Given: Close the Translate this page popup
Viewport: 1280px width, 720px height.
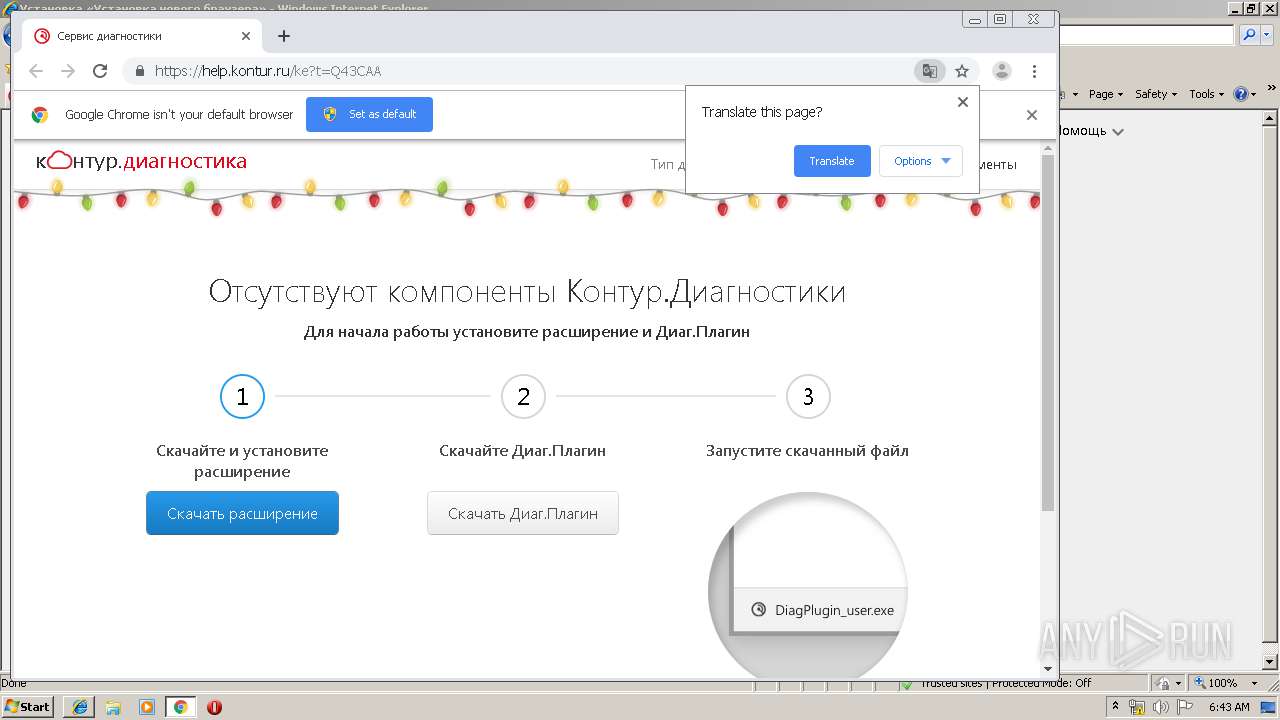Looking at the screenshot, I should [963, 102].
